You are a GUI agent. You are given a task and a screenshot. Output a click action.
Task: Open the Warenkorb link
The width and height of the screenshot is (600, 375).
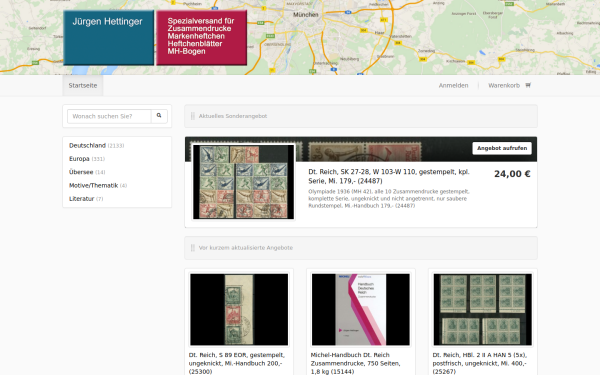pos(504,85)
